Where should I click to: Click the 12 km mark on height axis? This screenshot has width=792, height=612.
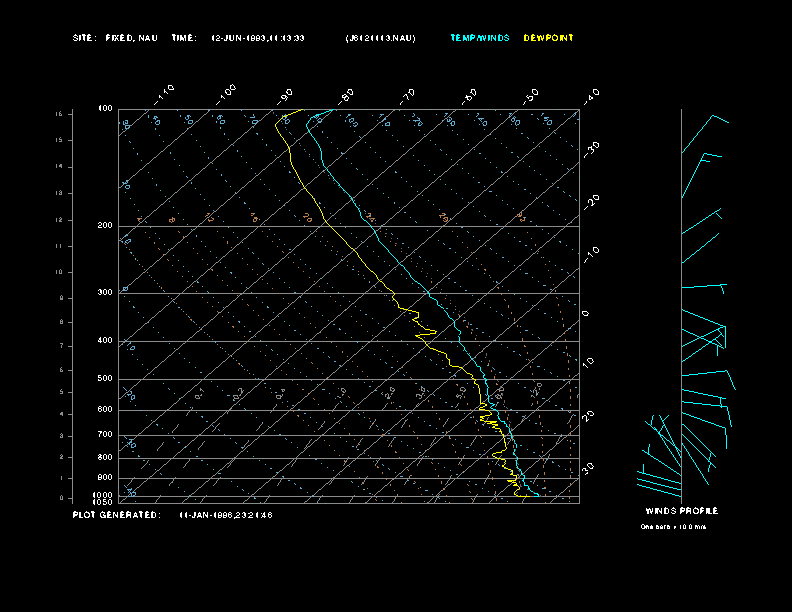click(x=59, y=220)
